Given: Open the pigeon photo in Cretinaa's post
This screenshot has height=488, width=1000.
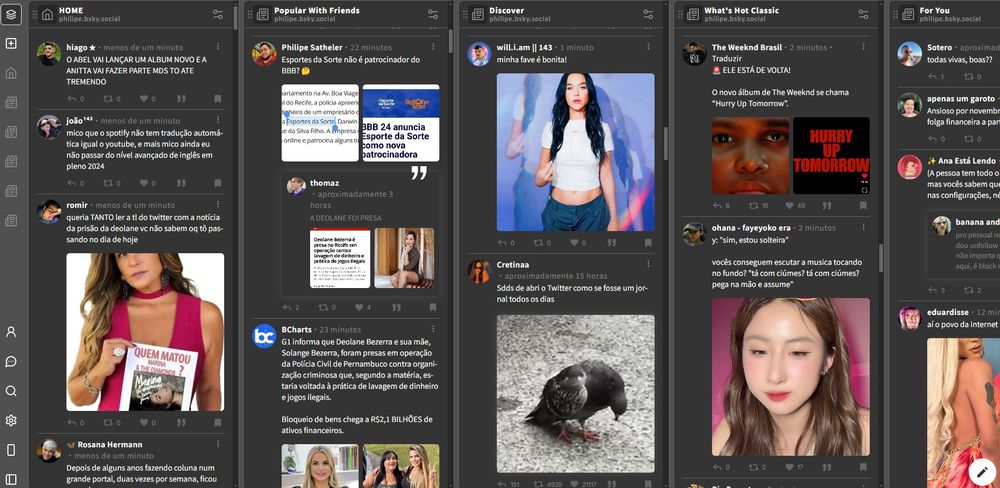Looking at the screenshot, I should coord(575,394).
